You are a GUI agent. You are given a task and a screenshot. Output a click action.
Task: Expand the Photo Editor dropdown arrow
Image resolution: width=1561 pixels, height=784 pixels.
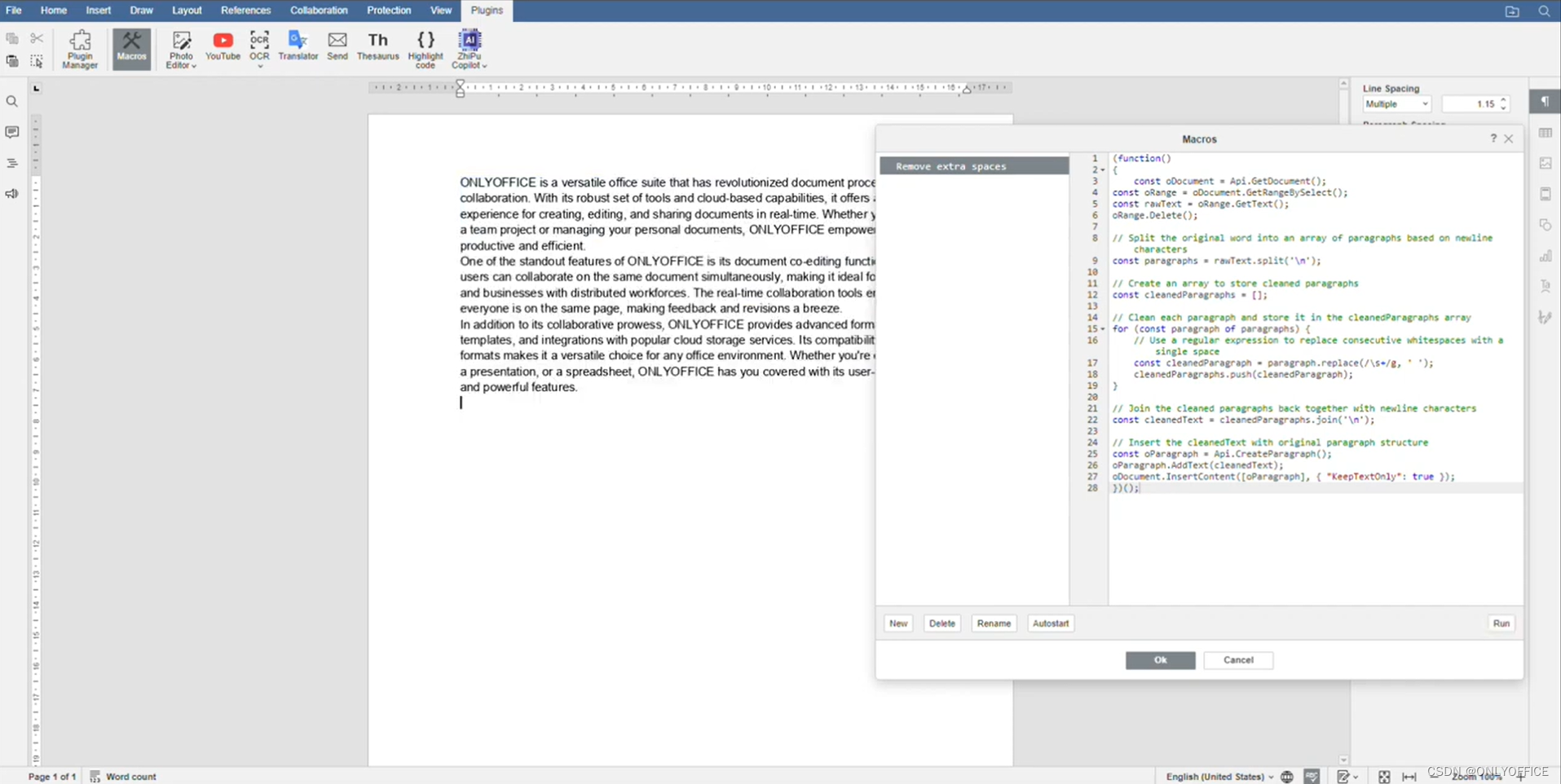(x=194, y=66)
